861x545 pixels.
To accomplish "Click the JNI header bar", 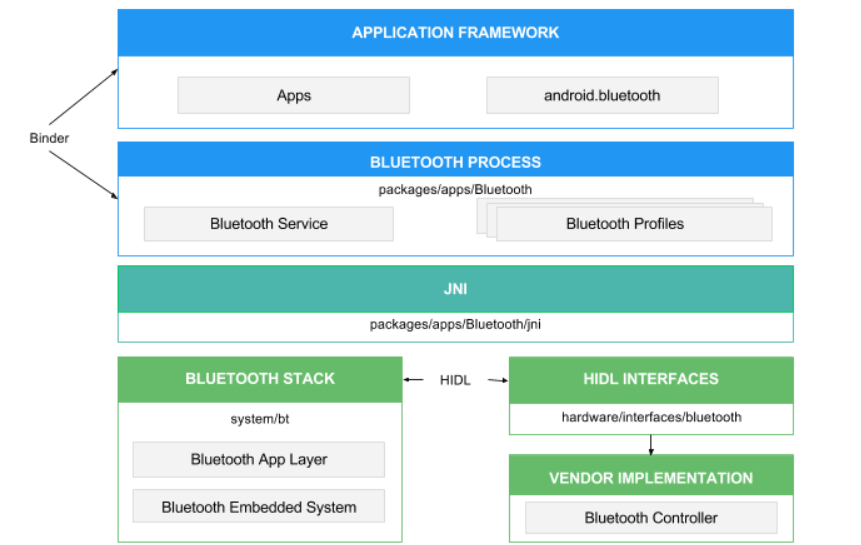I will pyautogui.click(x=455, y=289).
